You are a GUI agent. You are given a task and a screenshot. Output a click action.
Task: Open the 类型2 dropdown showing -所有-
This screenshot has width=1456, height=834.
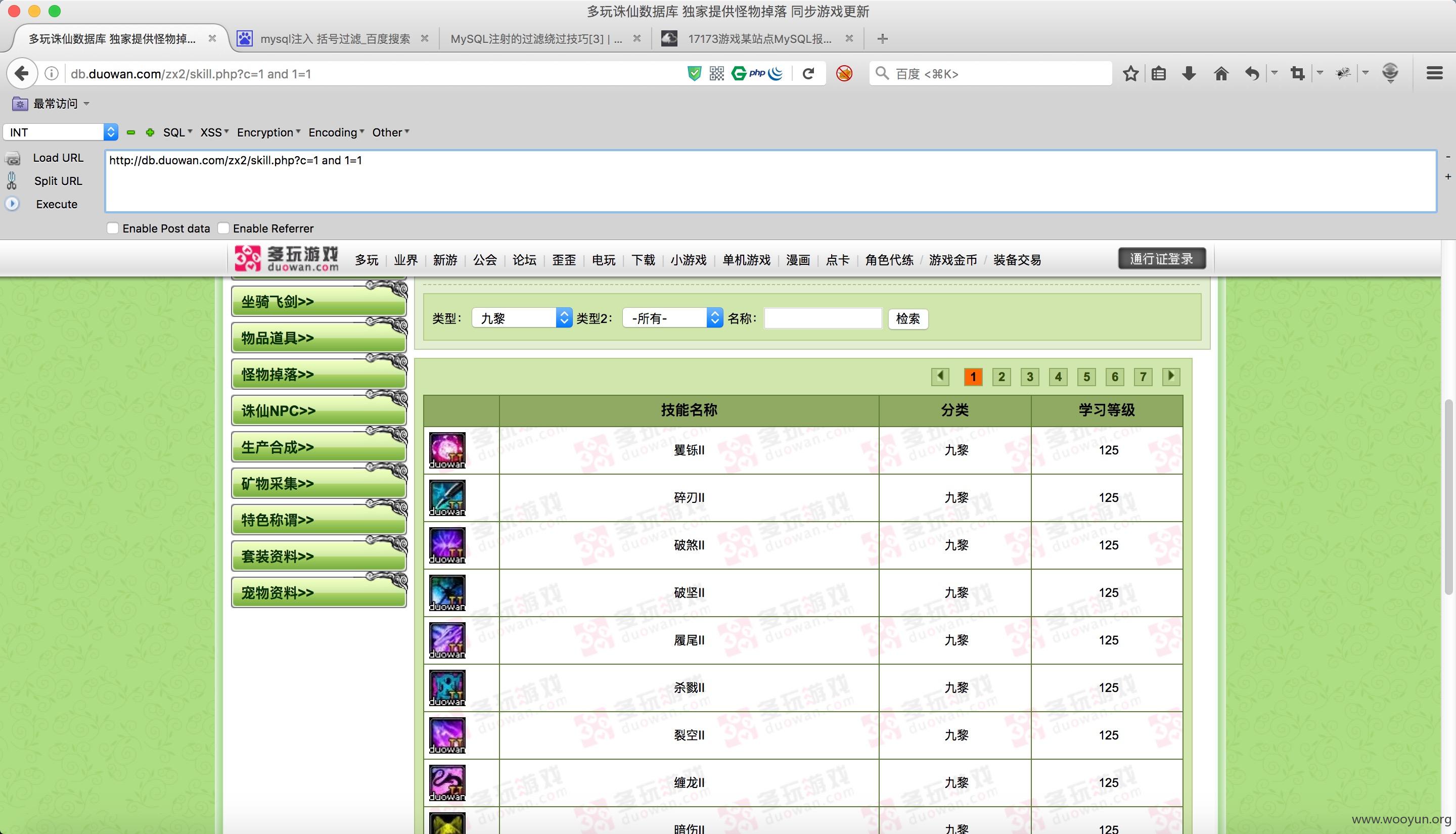pyautogui.click(x=672, y=318)
